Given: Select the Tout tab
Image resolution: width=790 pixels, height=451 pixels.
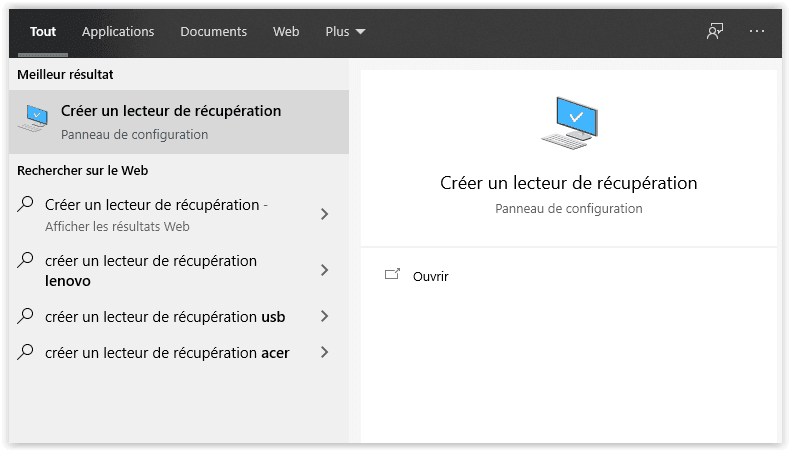Looking at the screenshot, I should (x=43, y=32).
